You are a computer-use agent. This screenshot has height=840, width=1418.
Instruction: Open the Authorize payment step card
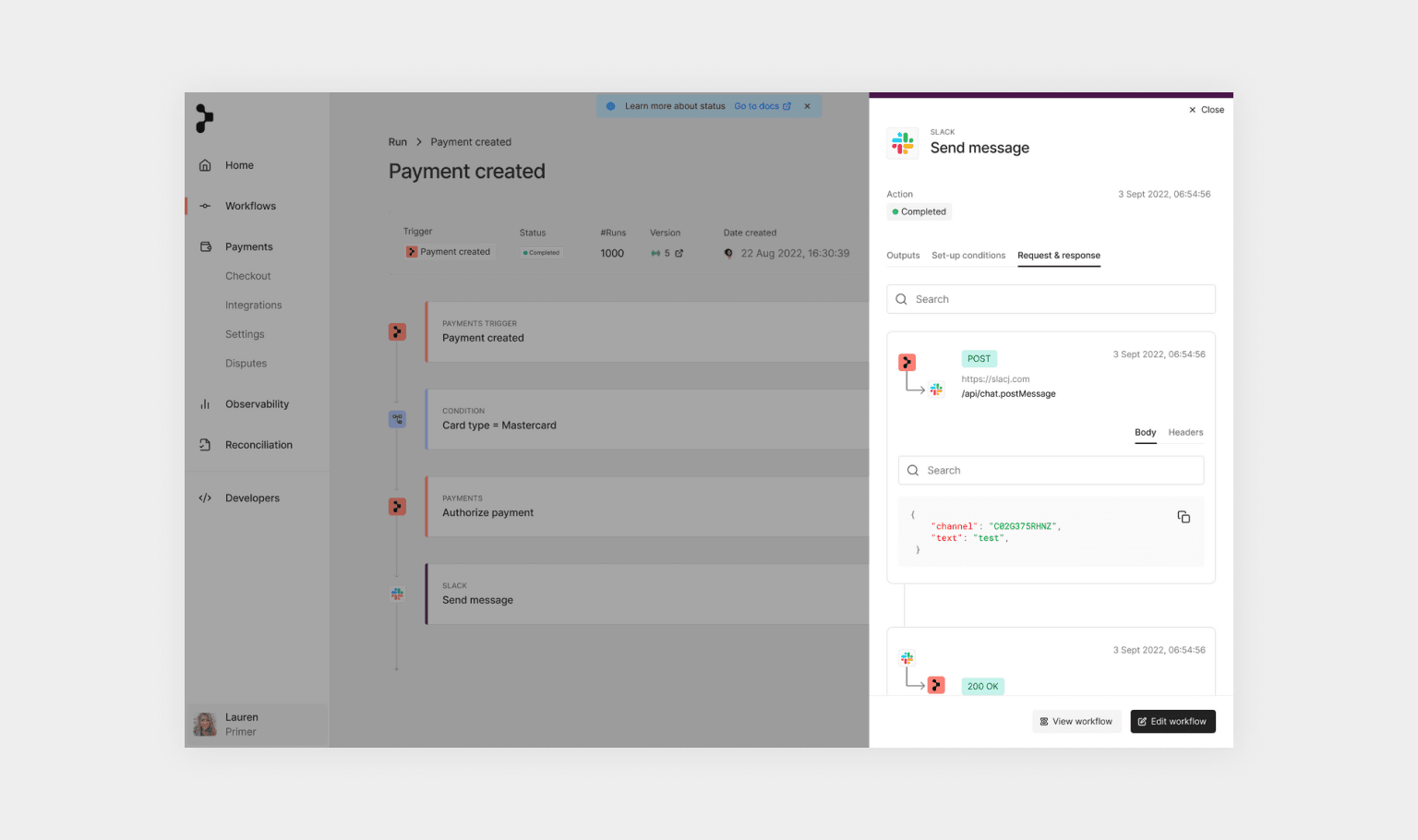coord(647,507)
